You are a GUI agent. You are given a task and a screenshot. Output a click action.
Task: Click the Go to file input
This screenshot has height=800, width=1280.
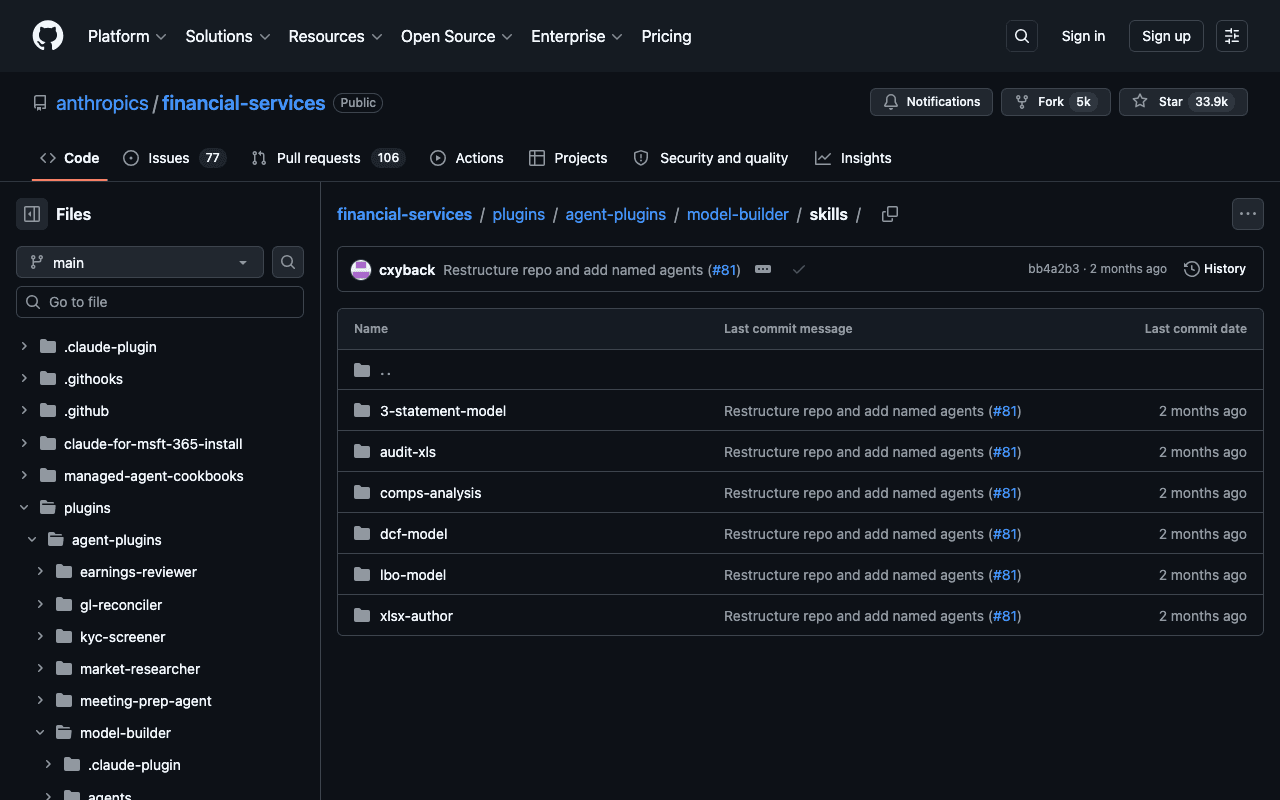click(160, 302)
